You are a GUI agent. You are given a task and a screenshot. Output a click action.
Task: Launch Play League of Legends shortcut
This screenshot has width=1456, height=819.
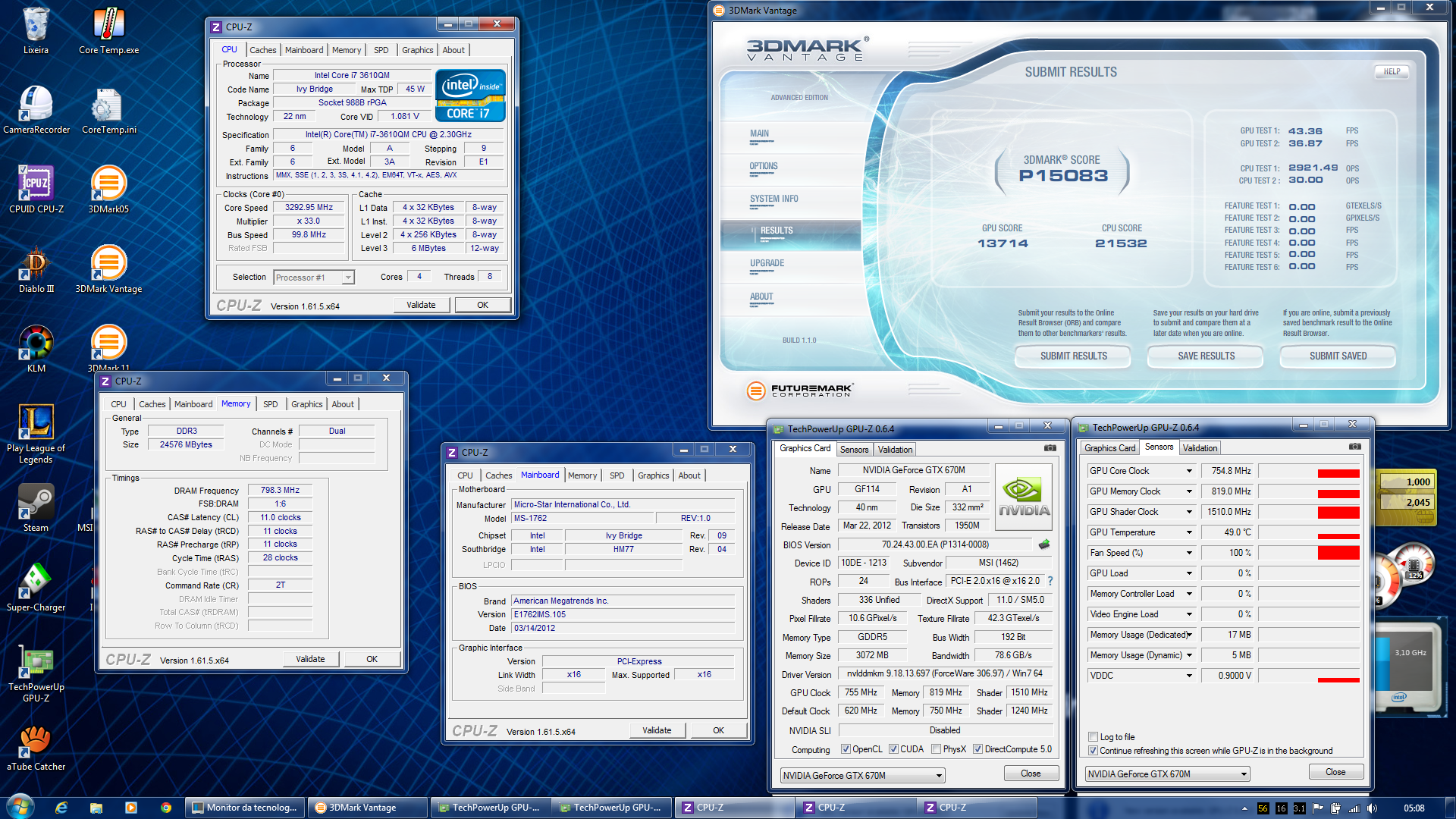36,433
